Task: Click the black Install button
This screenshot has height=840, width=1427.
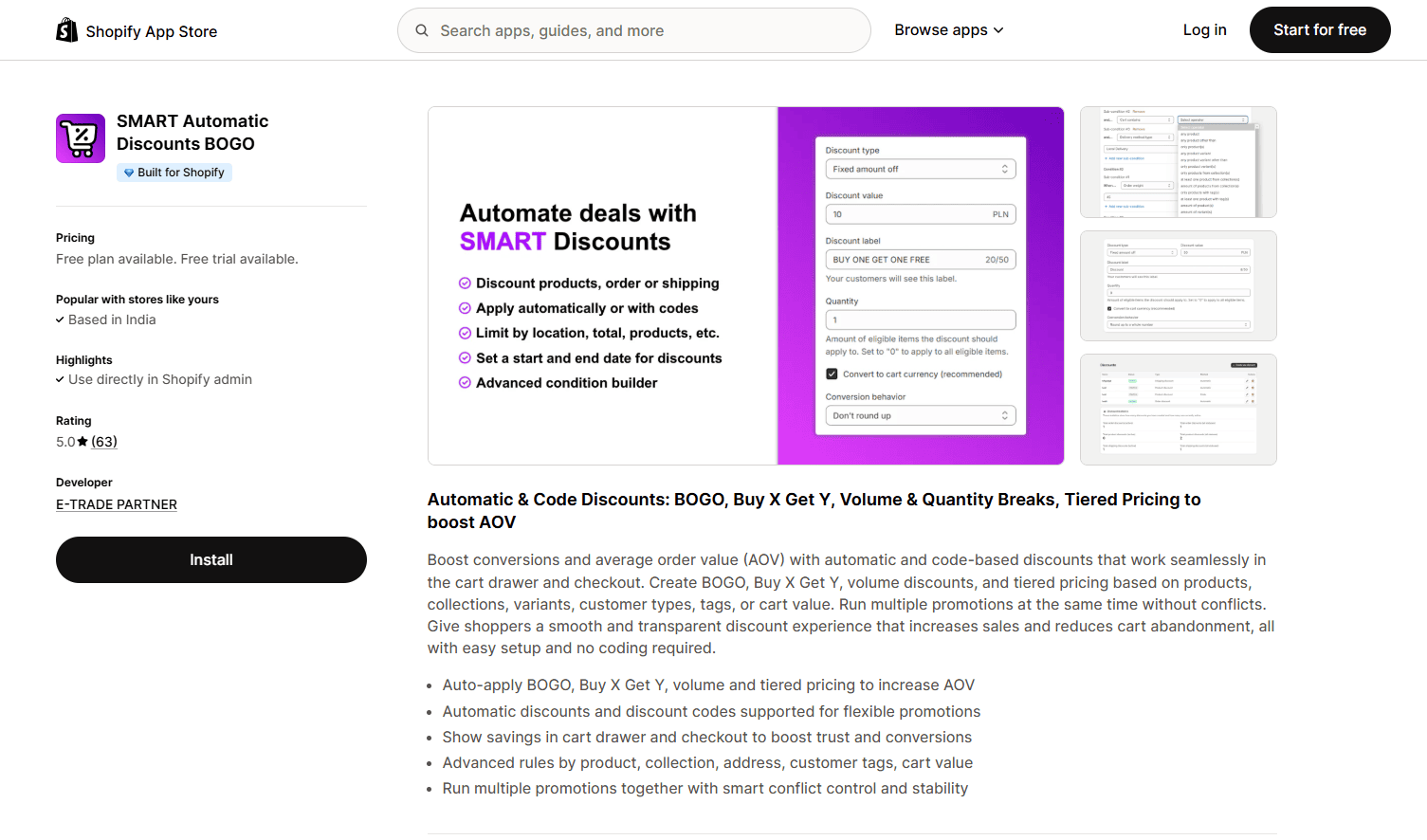Action: click(211, 560)
